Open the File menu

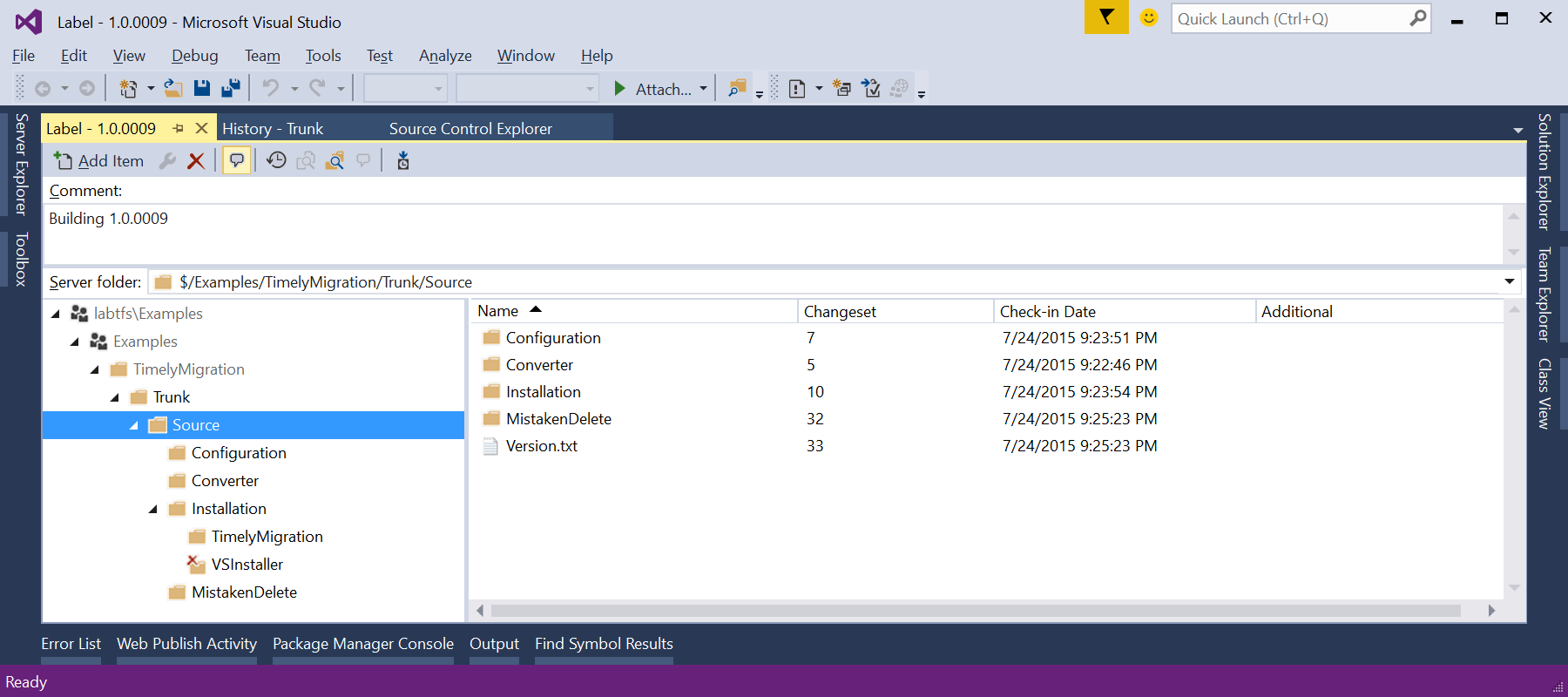24,56
